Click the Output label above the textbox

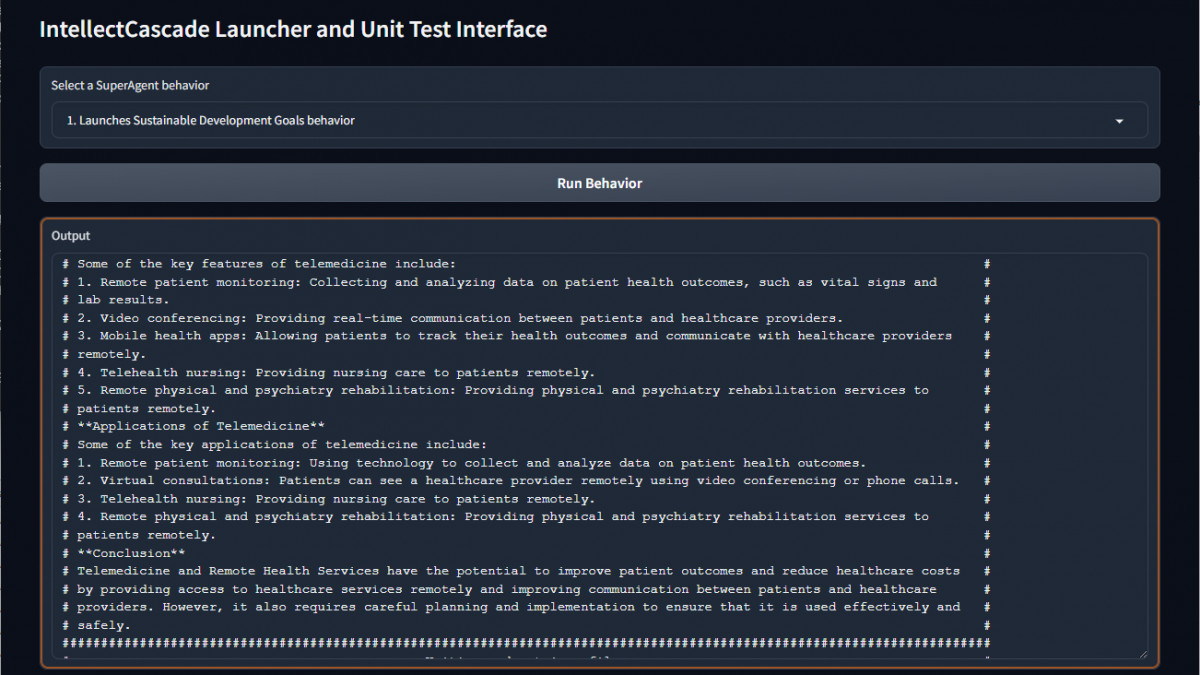[71, 236]
